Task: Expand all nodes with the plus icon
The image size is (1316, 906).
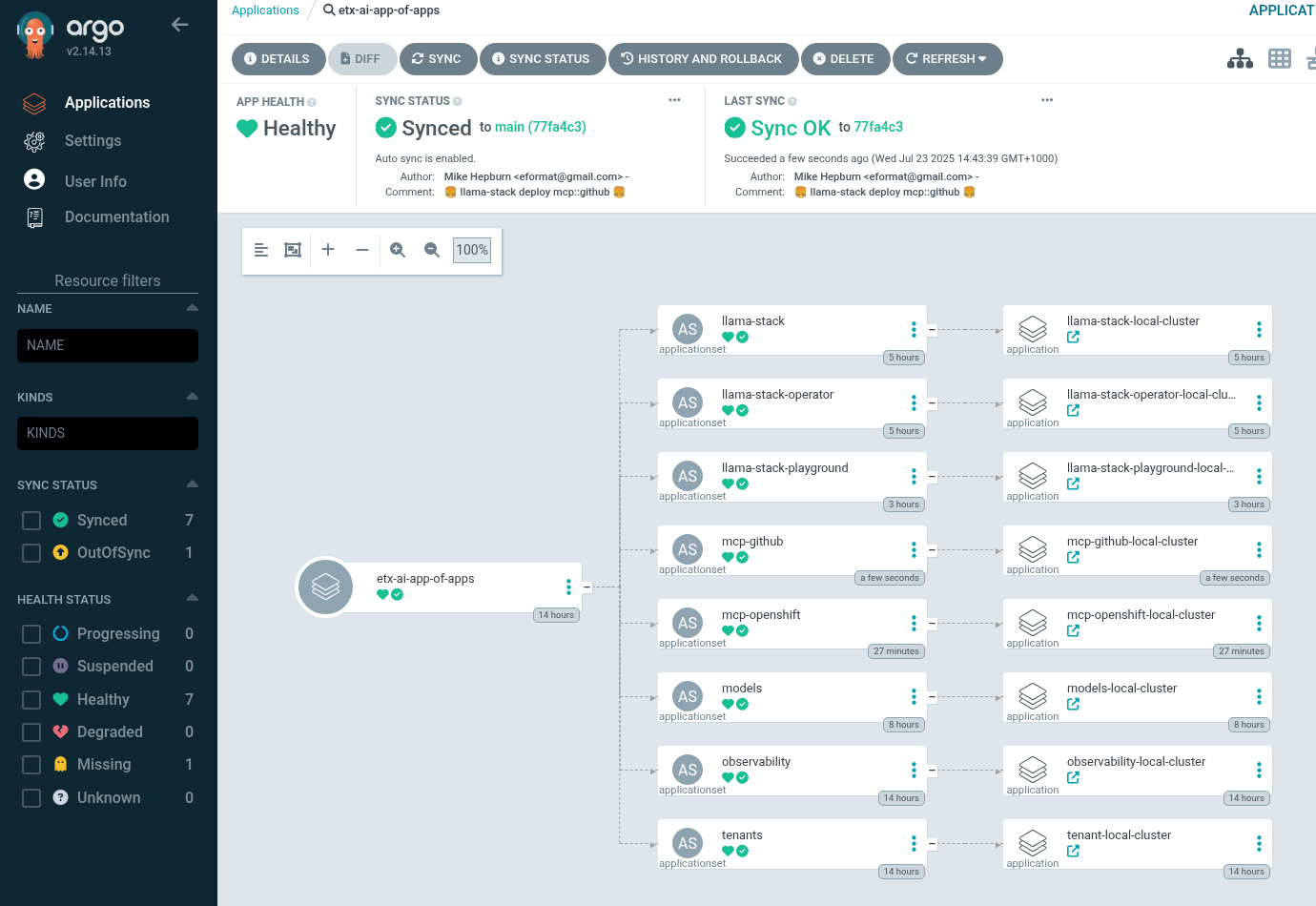Action: (x=328, y=250)
